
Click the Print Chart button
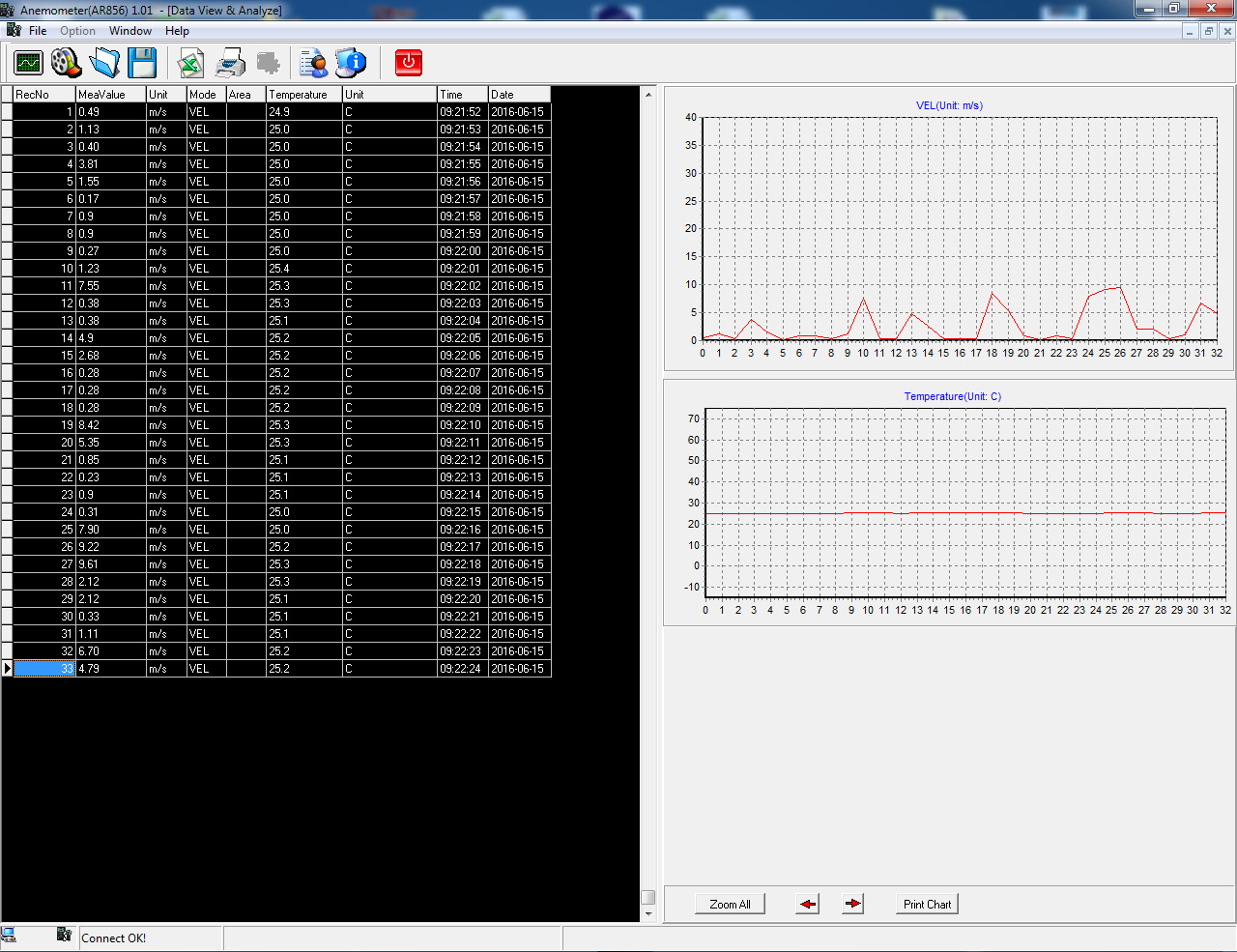[927, 905]
